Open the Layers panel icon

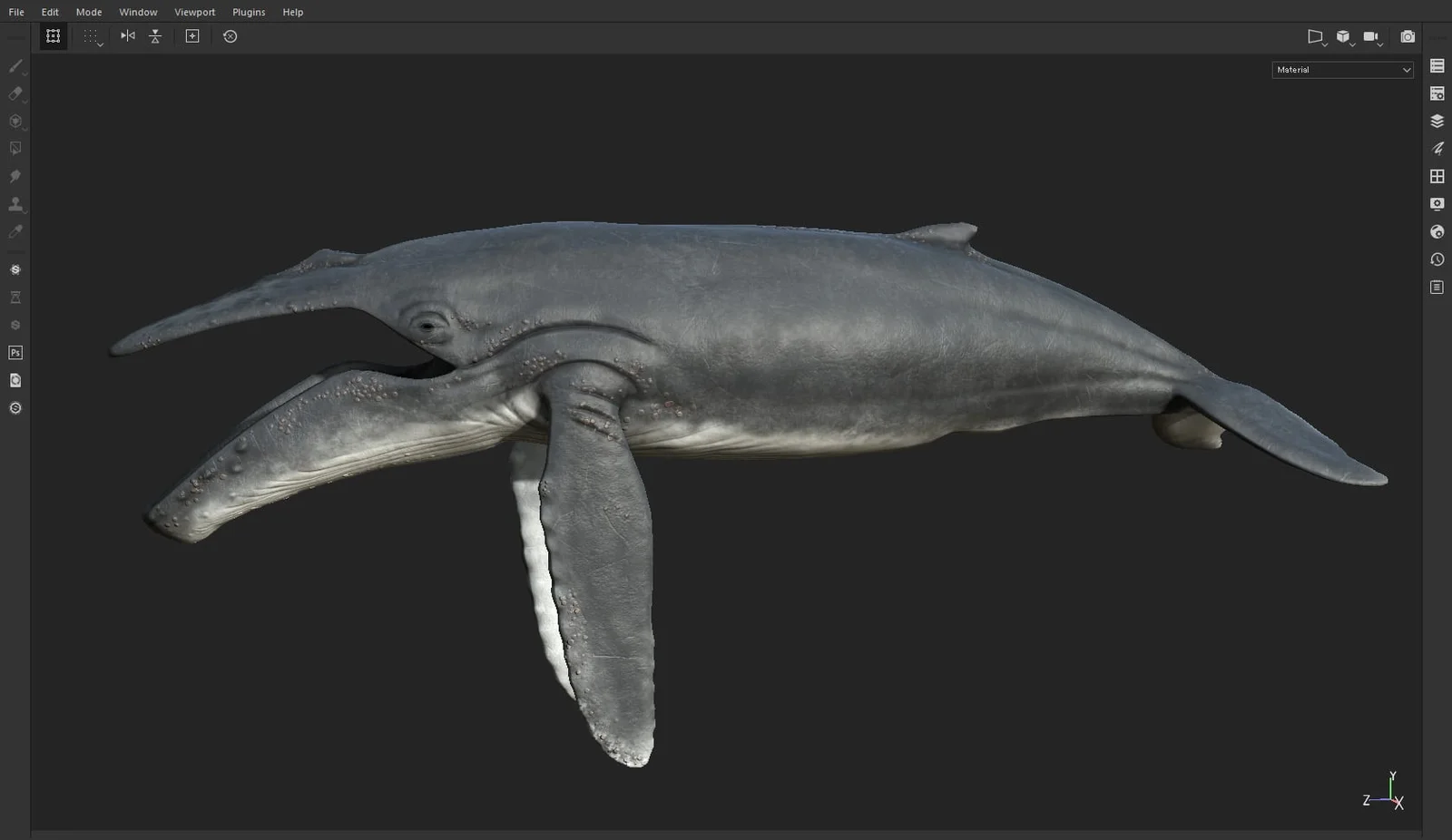(x=1437, y=120)
